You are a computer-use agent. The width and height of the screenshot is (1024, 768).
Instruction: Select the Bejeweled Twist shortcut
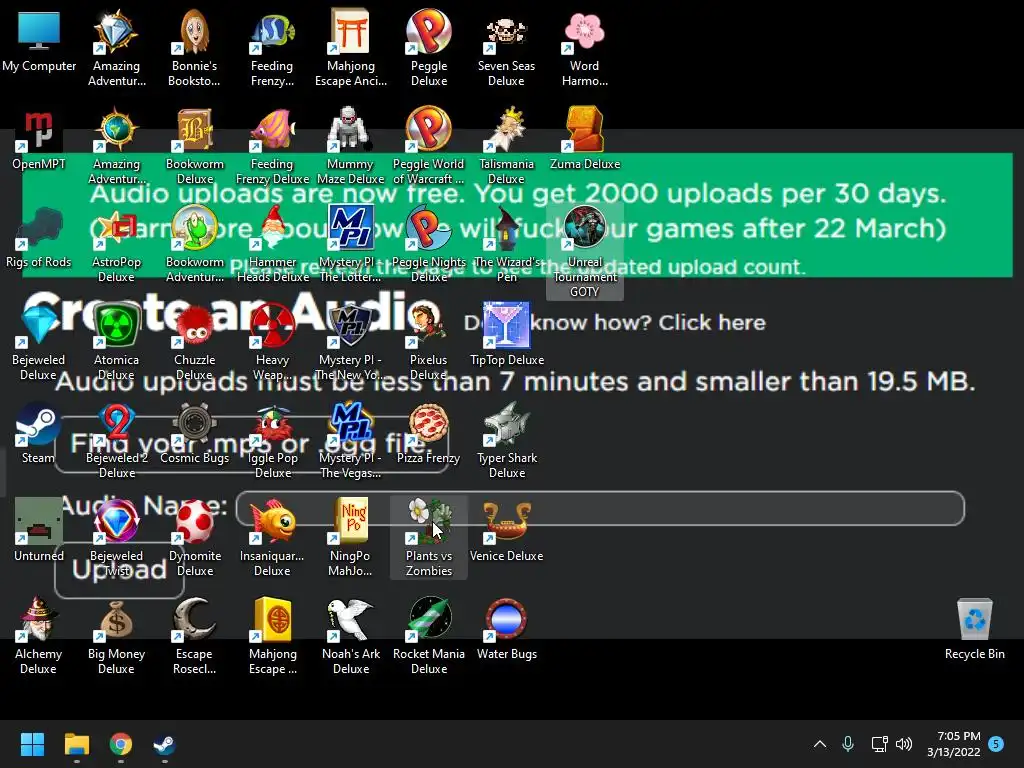pos(116,539)
